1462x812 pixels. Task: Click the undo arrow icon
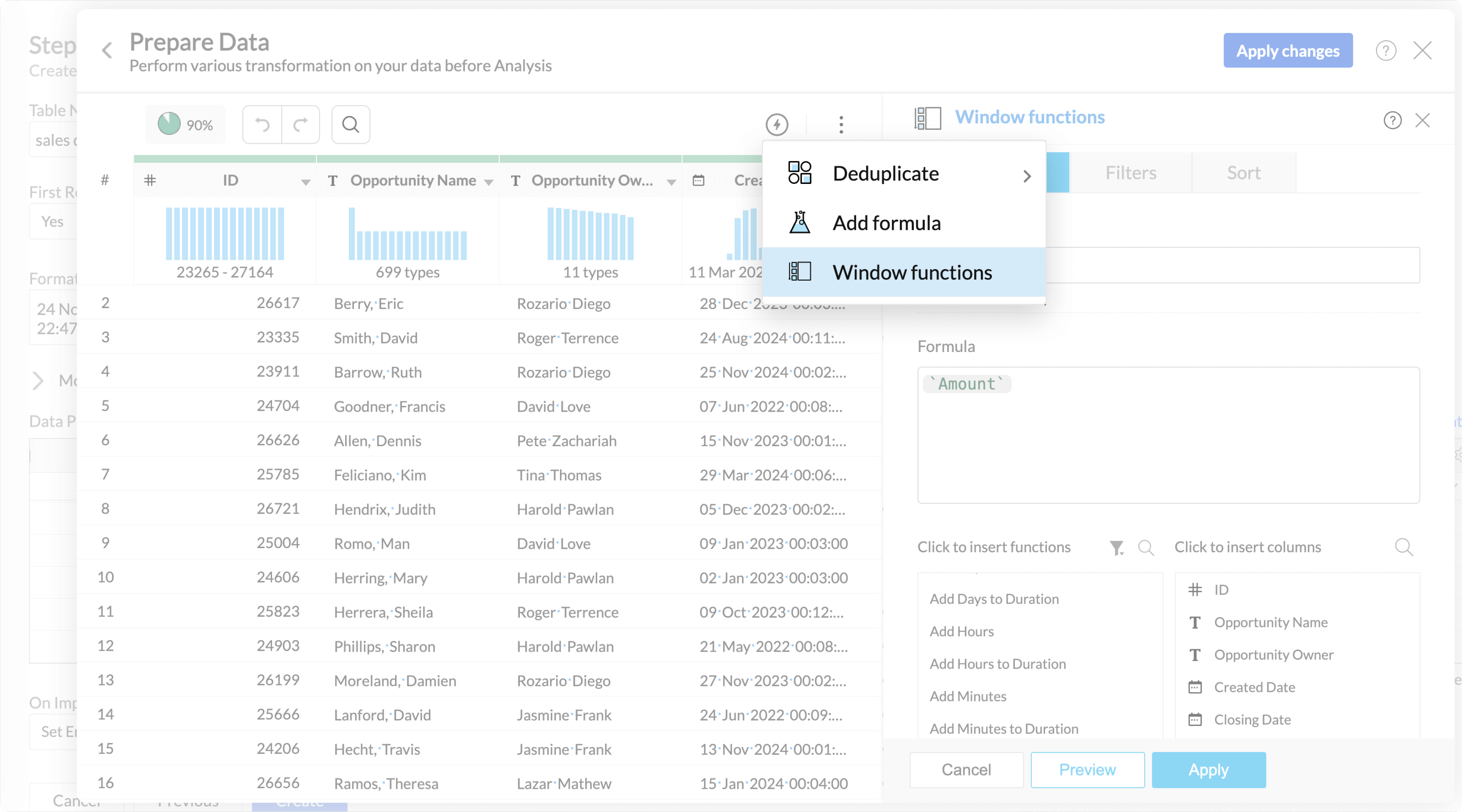[262, 124]
